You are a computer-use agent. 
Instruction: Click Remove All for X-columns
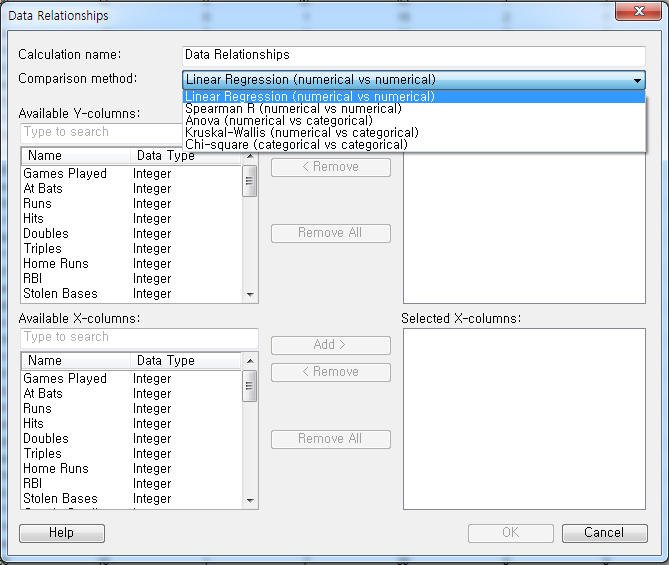(x=331, y=439)
